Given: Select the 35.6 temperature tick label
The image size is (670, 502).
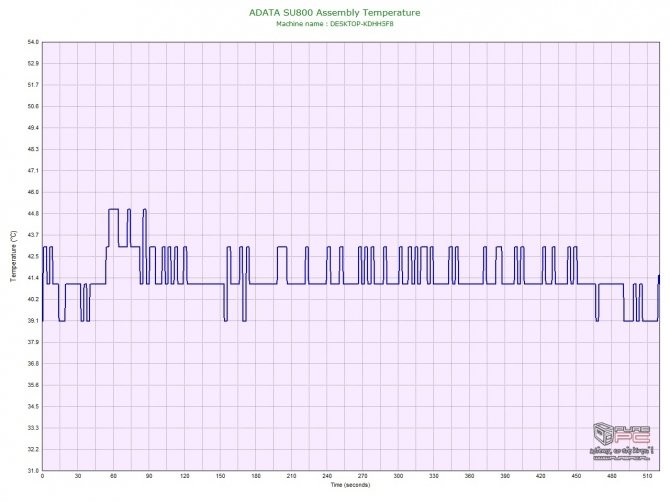Looking at the screenshot, I should 33,385.
